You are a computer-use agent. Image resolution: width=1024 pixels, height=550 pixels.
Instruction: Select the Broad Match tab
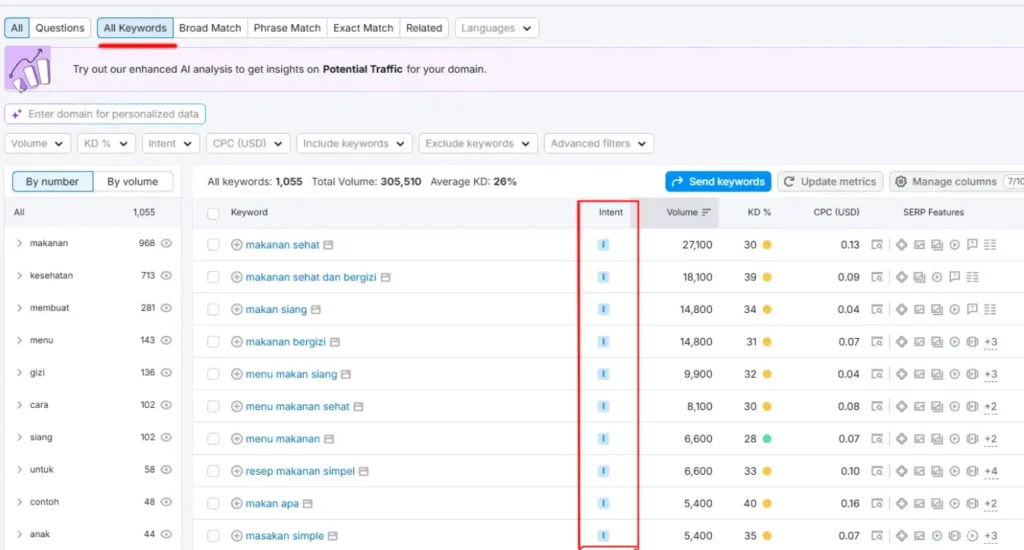tap(210, 28)
